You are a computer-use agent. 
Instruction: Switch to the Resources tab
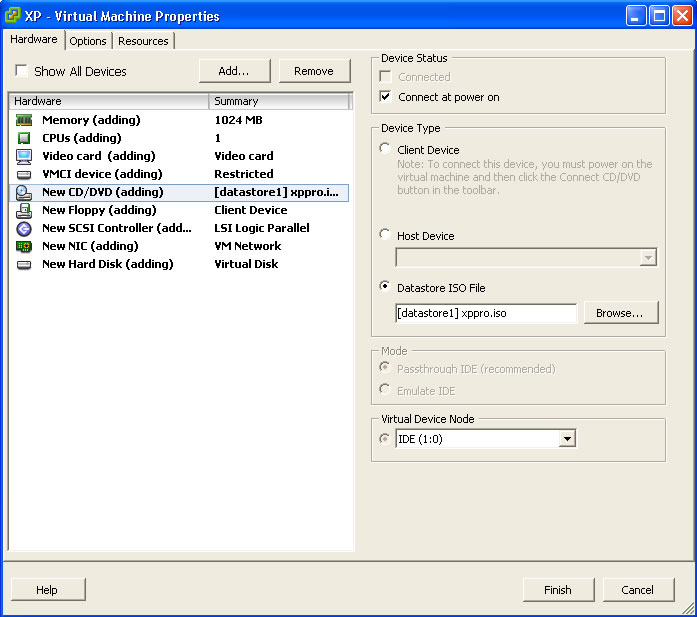[x=143, y=41]
